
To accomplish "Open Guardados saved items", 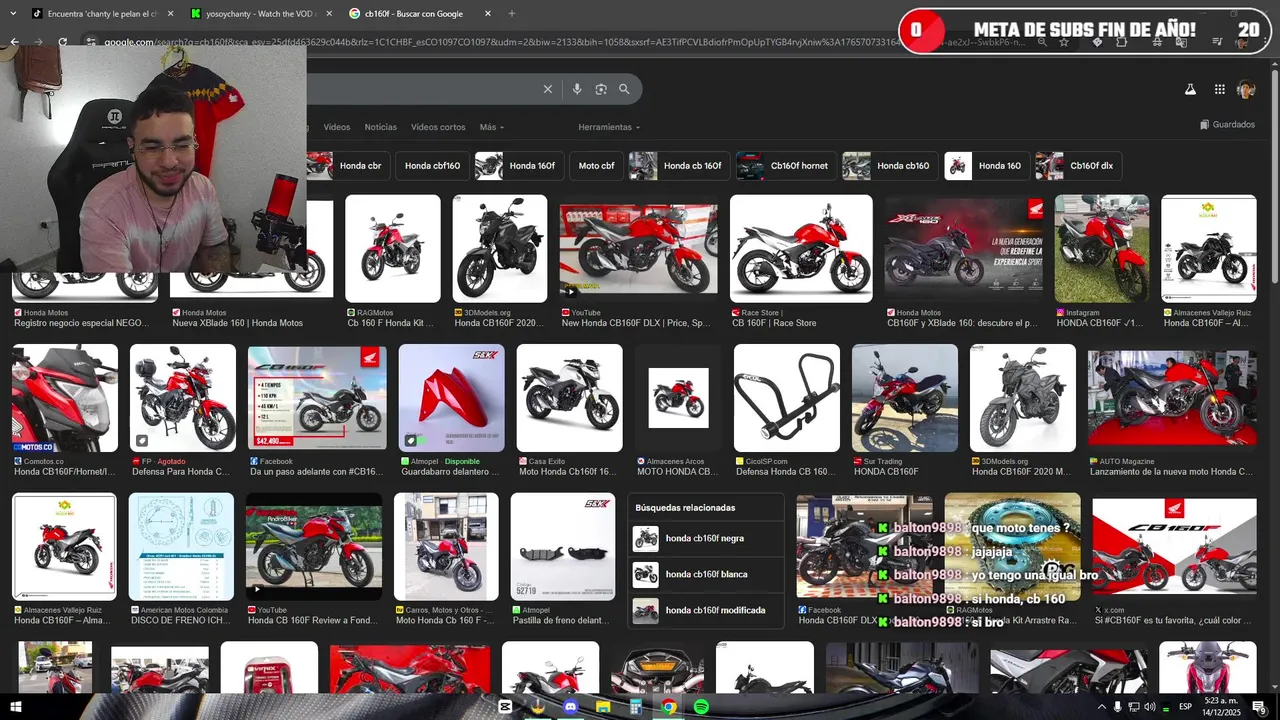I will click(1227, 125).
